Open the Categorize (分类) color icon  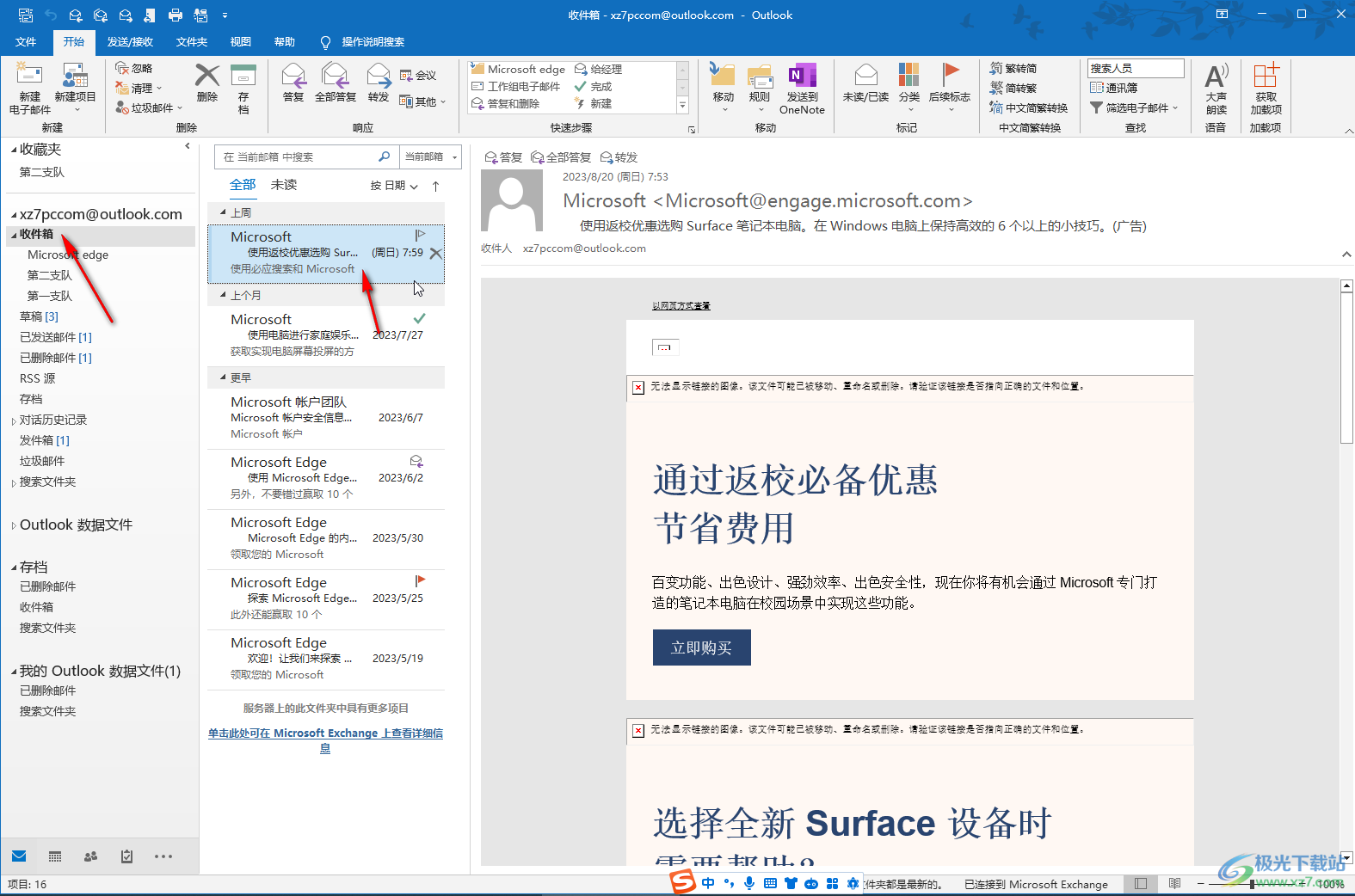coord(909,76)
